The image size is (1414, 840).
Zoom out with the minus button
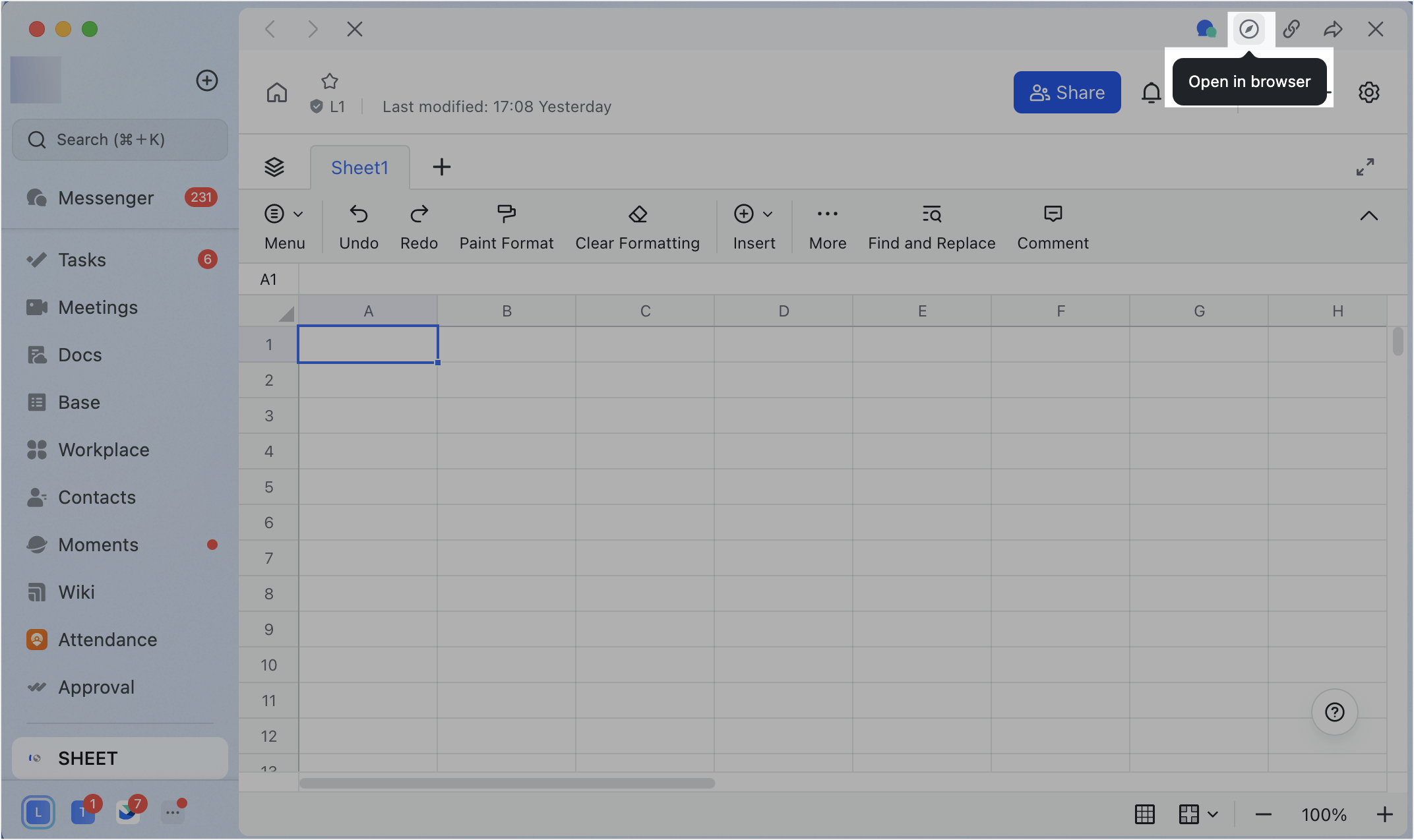click(1264, 814)
